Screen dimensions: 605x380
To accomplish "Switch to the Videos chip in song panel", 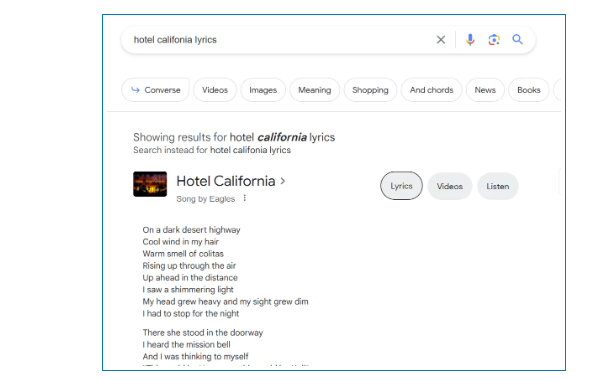I will point(450,186).
